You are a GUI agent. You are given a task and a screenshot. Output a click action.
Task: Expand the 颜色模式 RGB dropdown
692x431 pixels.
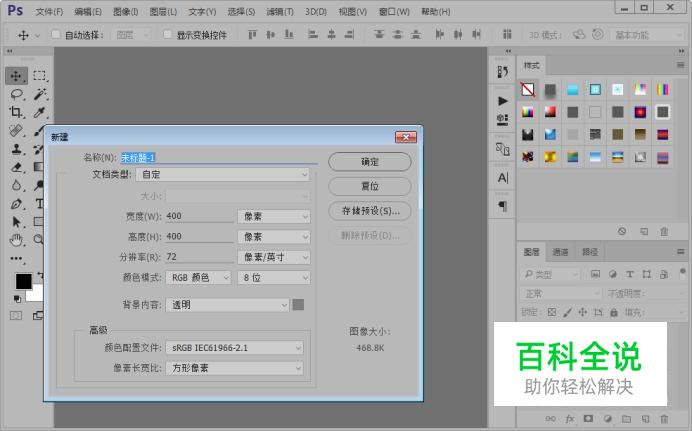(x=199, y=278)
